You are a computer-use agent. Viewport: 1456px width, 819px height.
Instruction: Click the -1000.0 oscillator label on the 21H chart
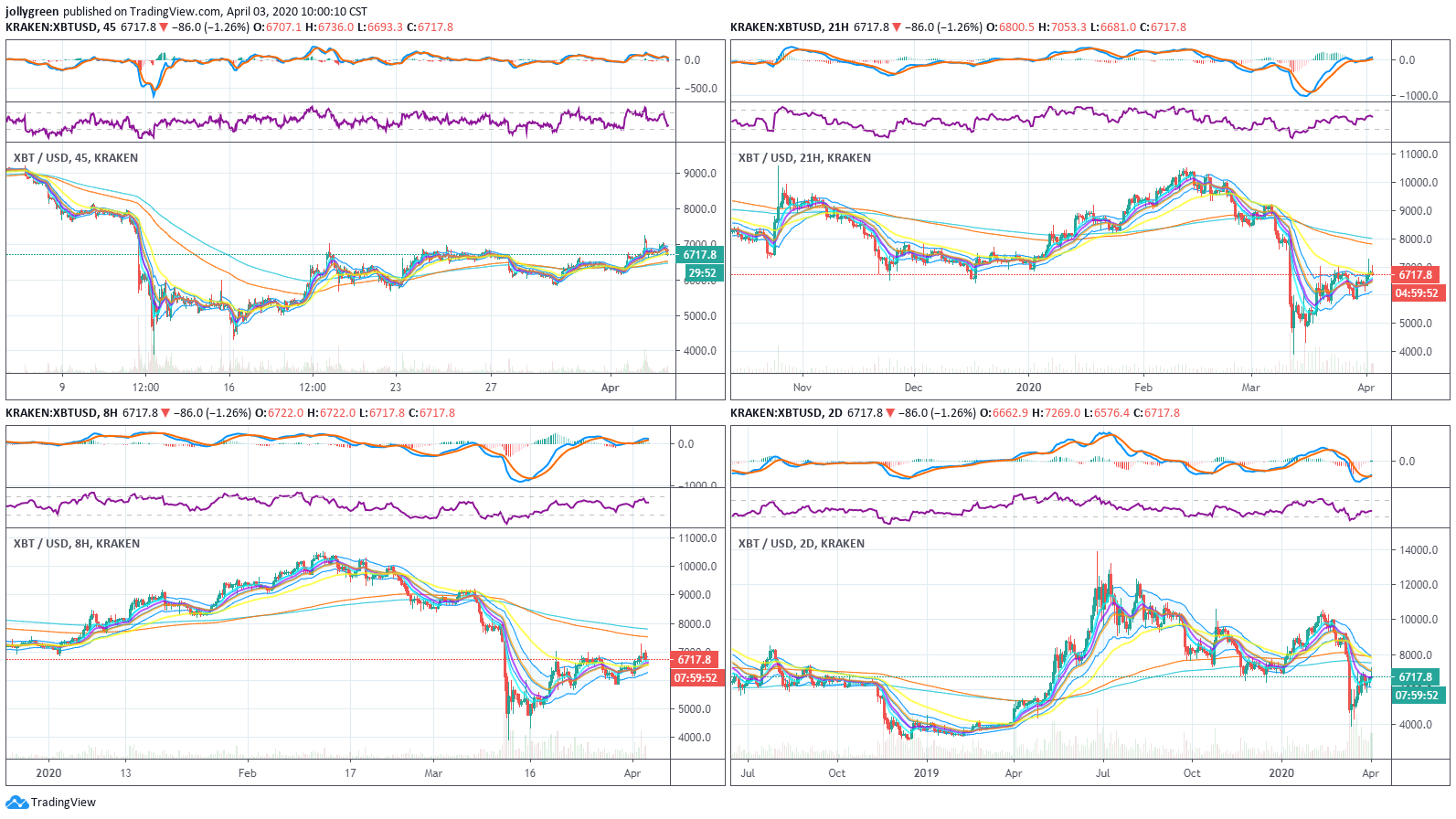(x=1417, y=96)
